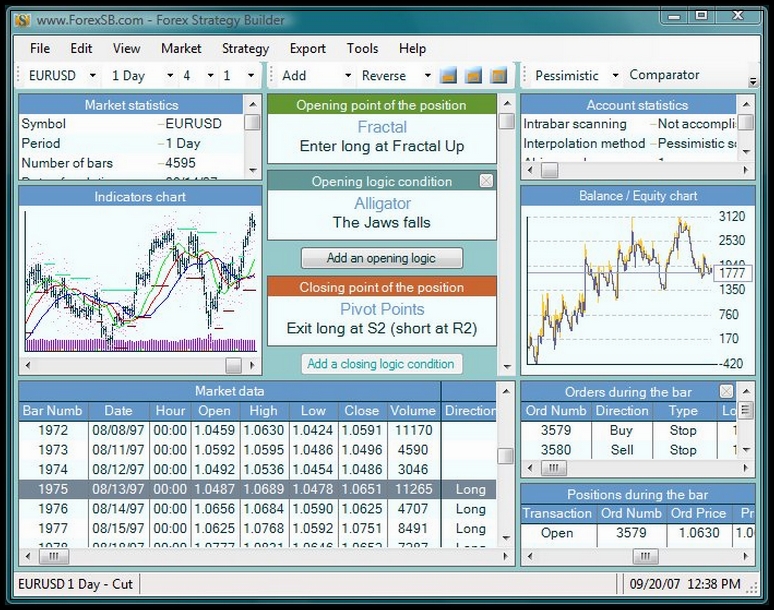Screen dimensions: 774x610
Task: Click Indicators chart scroll left arrow
Action: pyautogui.click(x=28, y=365)
